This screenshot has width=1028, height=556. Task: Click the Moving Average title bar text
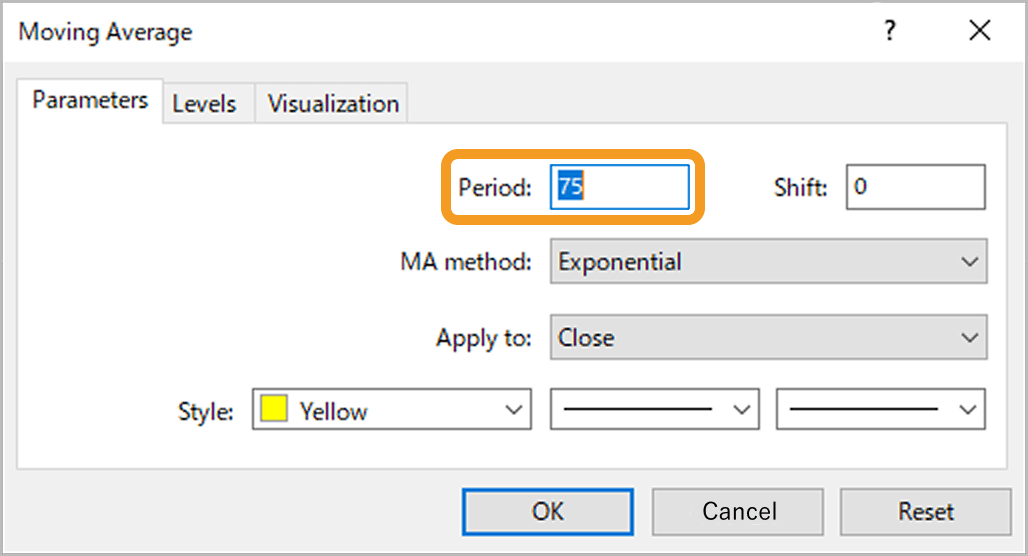click(x=106, y=32)
